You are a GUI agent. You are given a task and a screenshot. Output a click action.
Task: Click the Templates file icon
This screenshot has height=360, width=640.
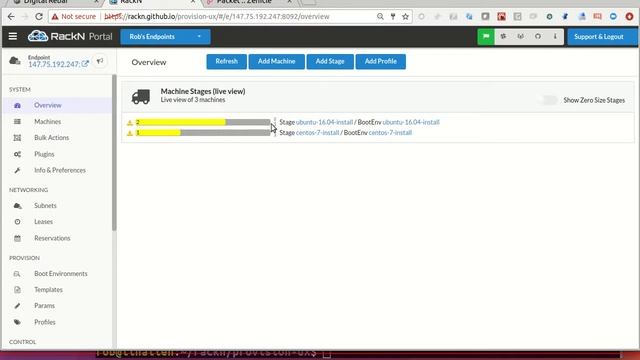(x=17, y=289)
